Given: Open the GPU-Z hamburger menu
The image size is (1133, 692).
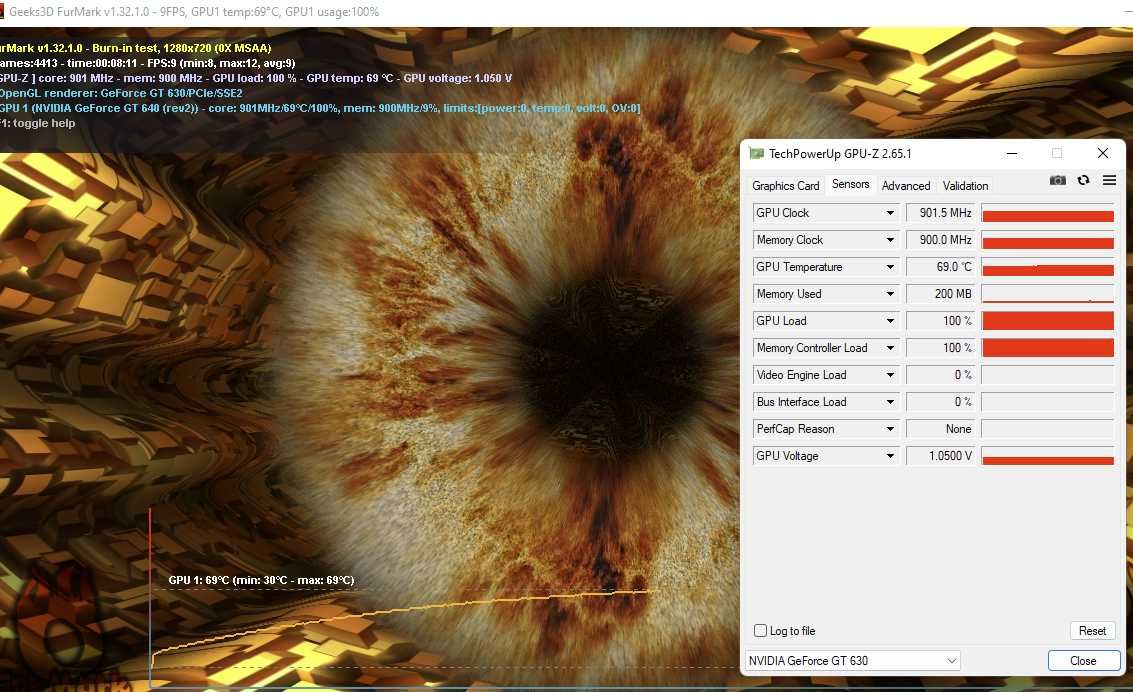Looking at the screenshot, I should (1109, 181).
